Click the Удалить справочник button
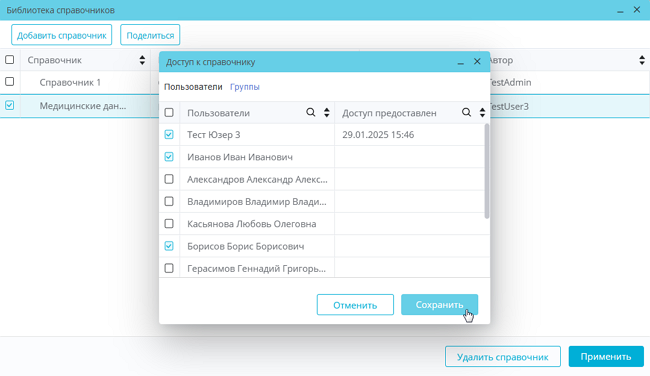650x376 pixels. tap(503, 357)
